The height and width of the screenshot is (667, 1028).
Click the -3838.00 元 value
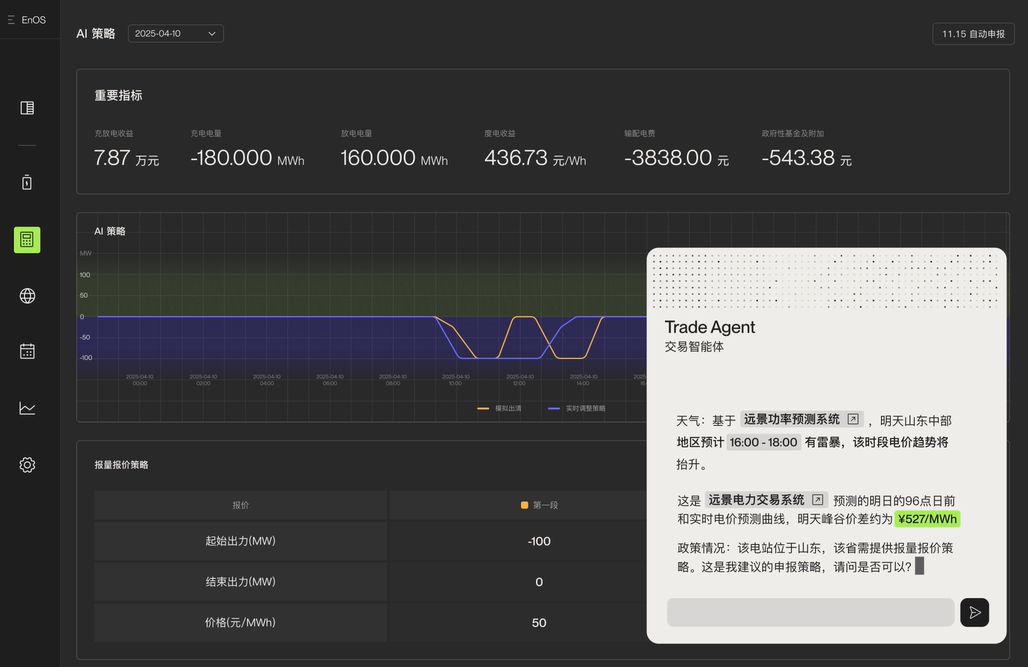click(676, 158)
